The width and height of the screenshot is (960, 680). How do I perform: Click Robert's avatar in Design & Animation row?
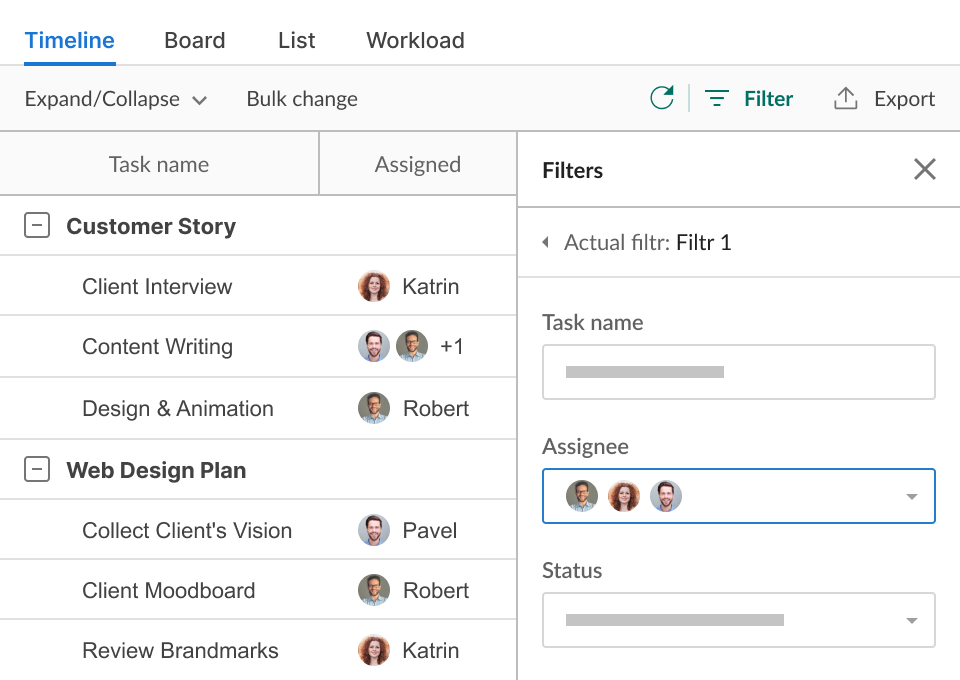[374, 408]
